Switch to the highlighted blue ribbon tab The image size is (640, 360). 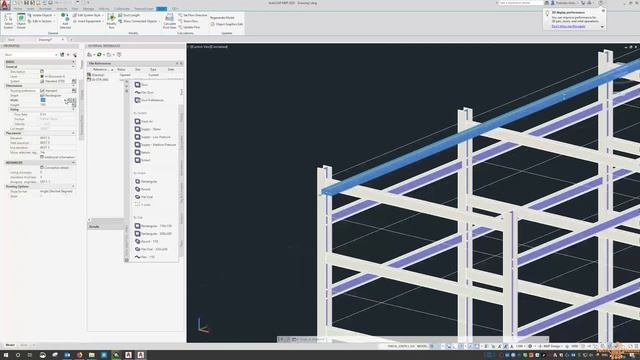[162, 9]
